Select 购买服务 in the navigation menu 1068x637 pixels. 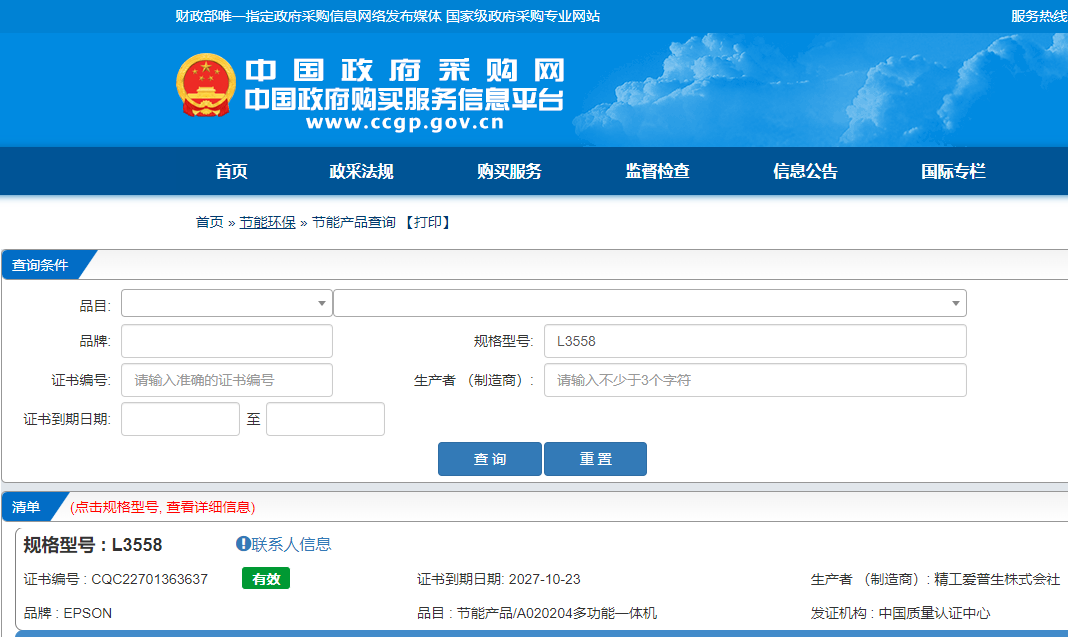coord(510,171)
